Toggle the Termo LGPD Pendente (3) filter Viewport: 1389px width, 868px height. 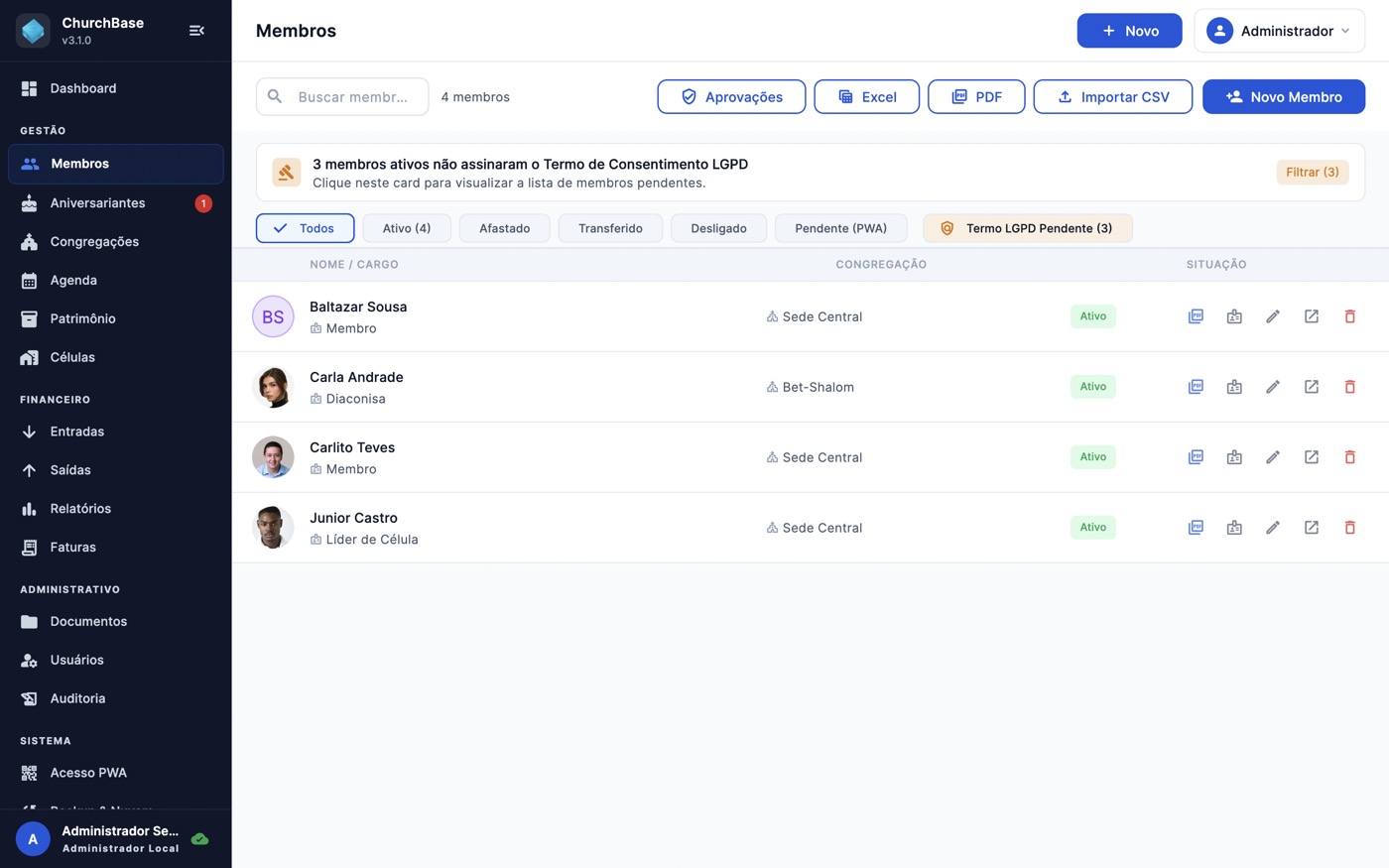[x=1027, y=228]
